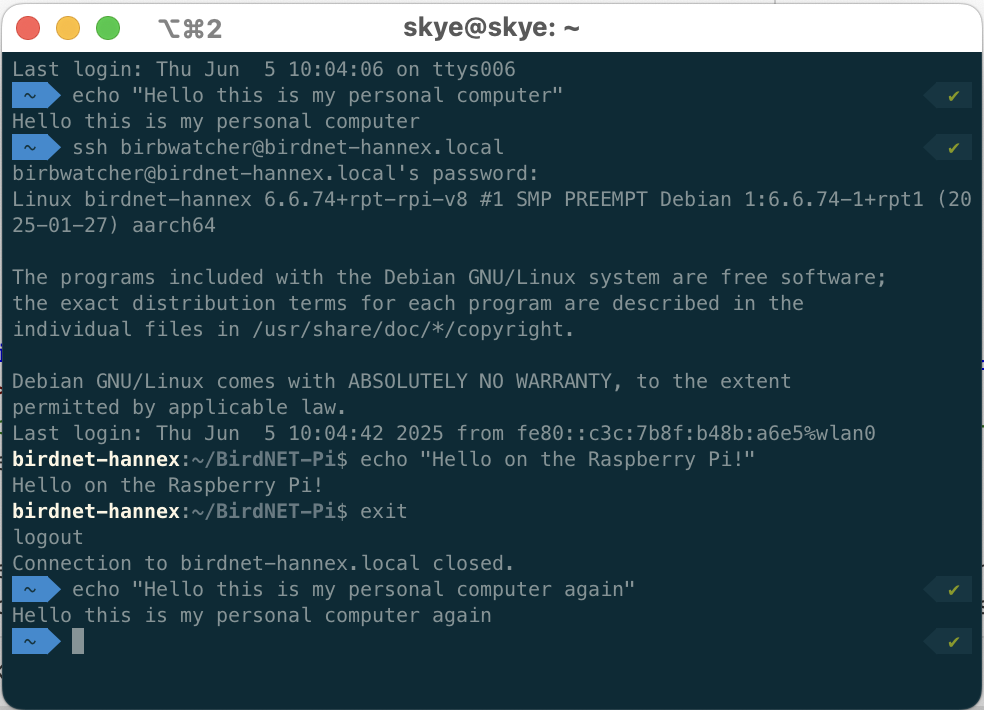Minimize the terminal with the yellow button
Image resolution: width=984 pixels, height=710 pixels.
point(68,28)
